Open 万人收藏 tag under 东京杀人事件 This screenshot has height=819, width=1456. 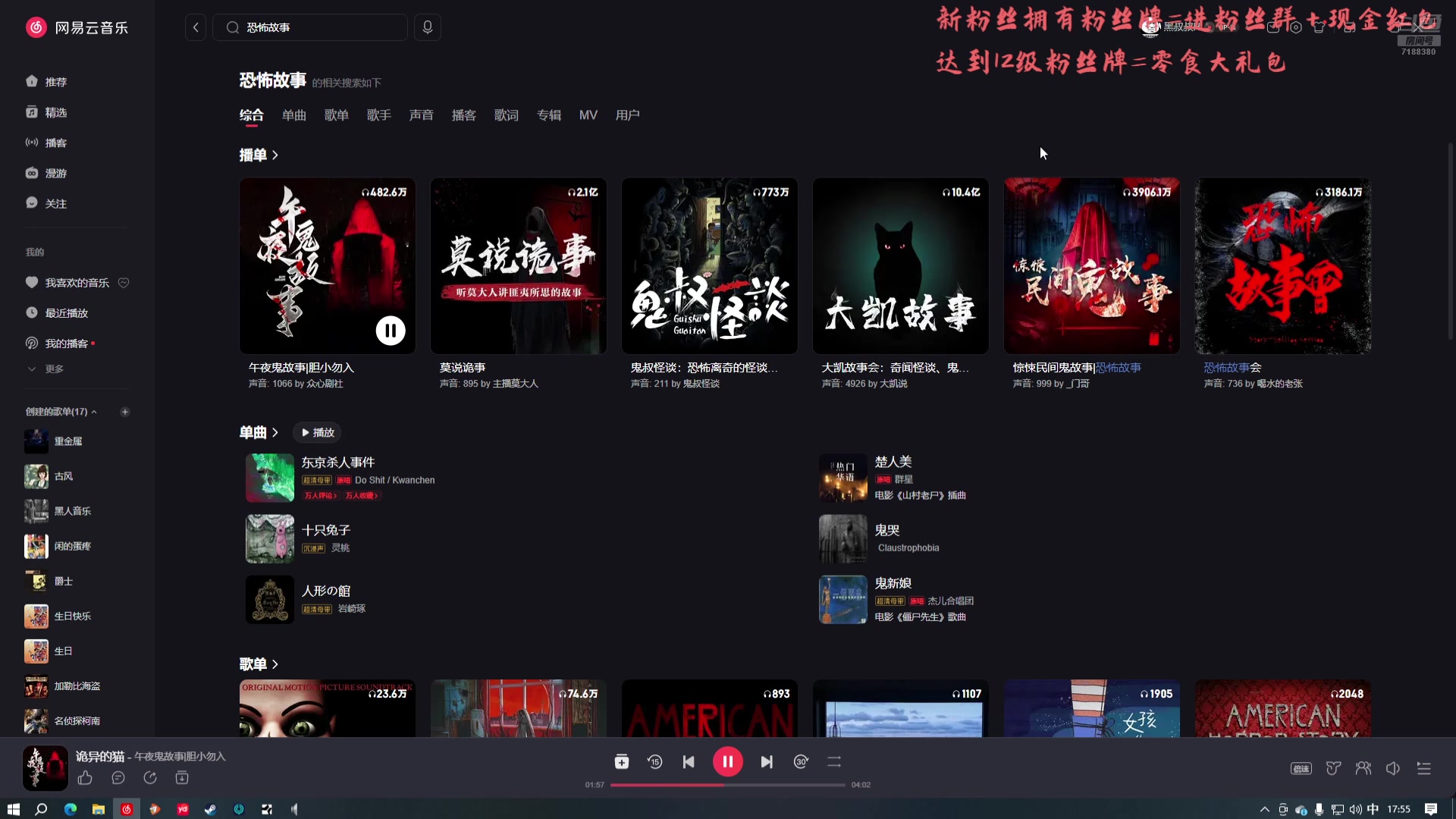point(362,496)
